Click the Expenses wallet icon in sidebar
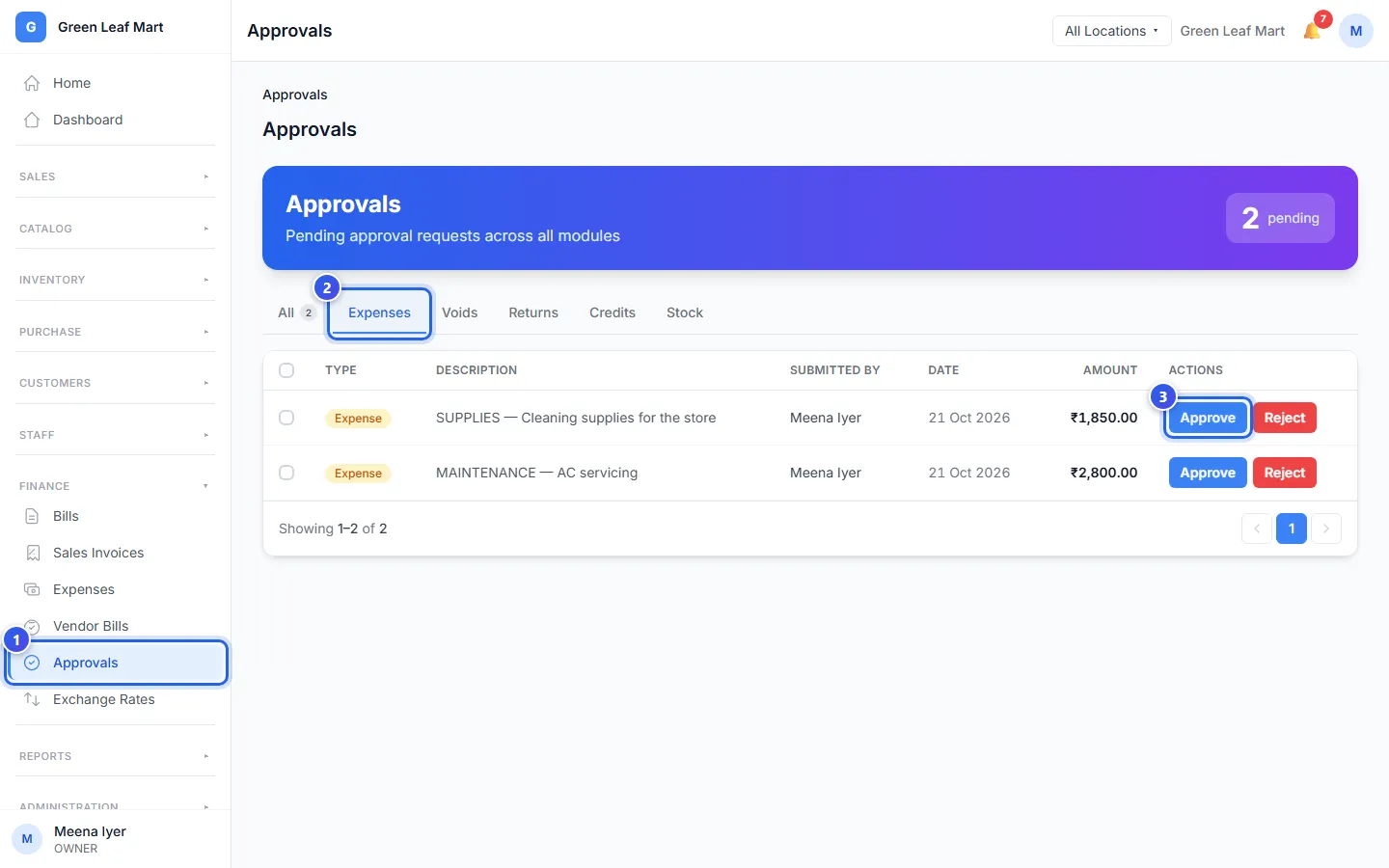1389x868 pixels. (32, 589)
